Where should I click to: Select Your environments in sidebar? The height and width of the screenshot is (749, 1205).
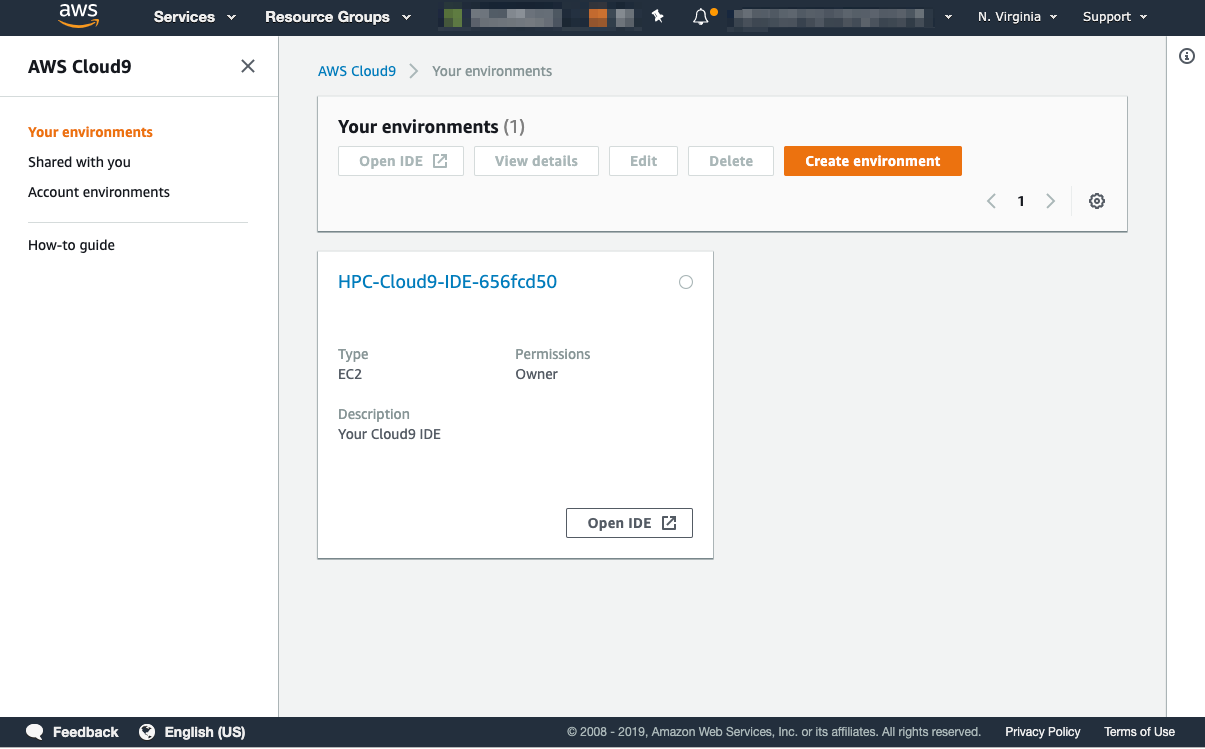tap(90, 132)
